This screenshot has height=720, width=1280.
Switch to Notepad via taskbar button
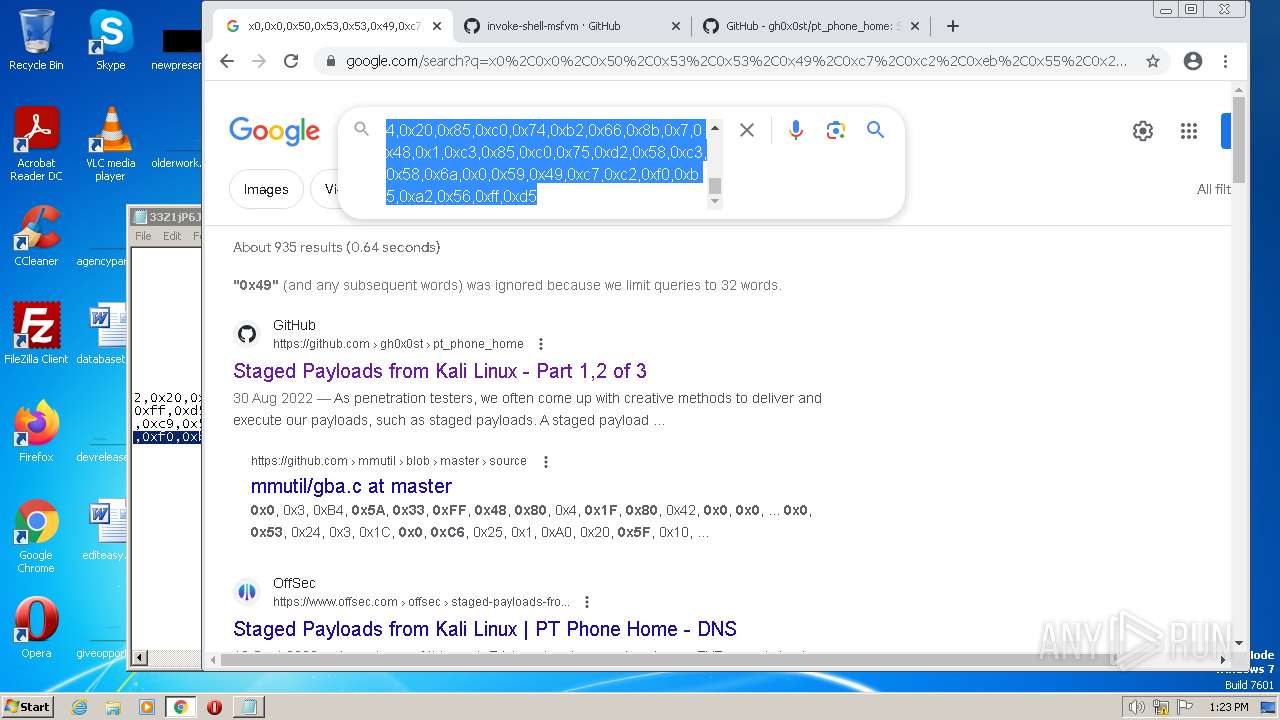(x=248, y=707)
